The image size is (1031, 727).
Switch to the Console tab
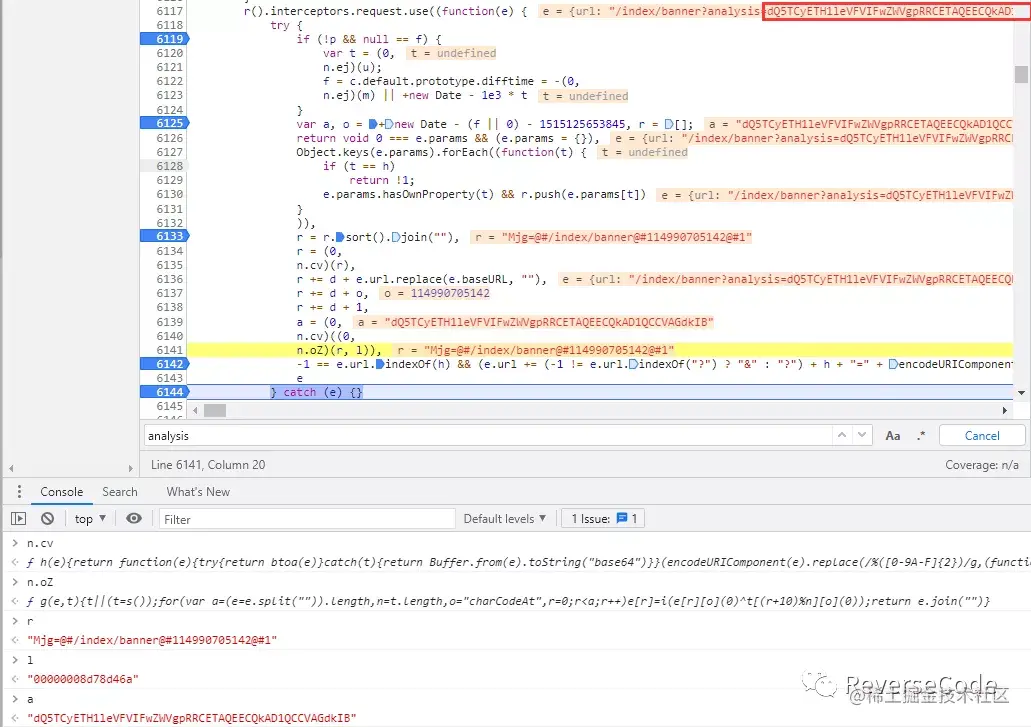click(61, 492)
